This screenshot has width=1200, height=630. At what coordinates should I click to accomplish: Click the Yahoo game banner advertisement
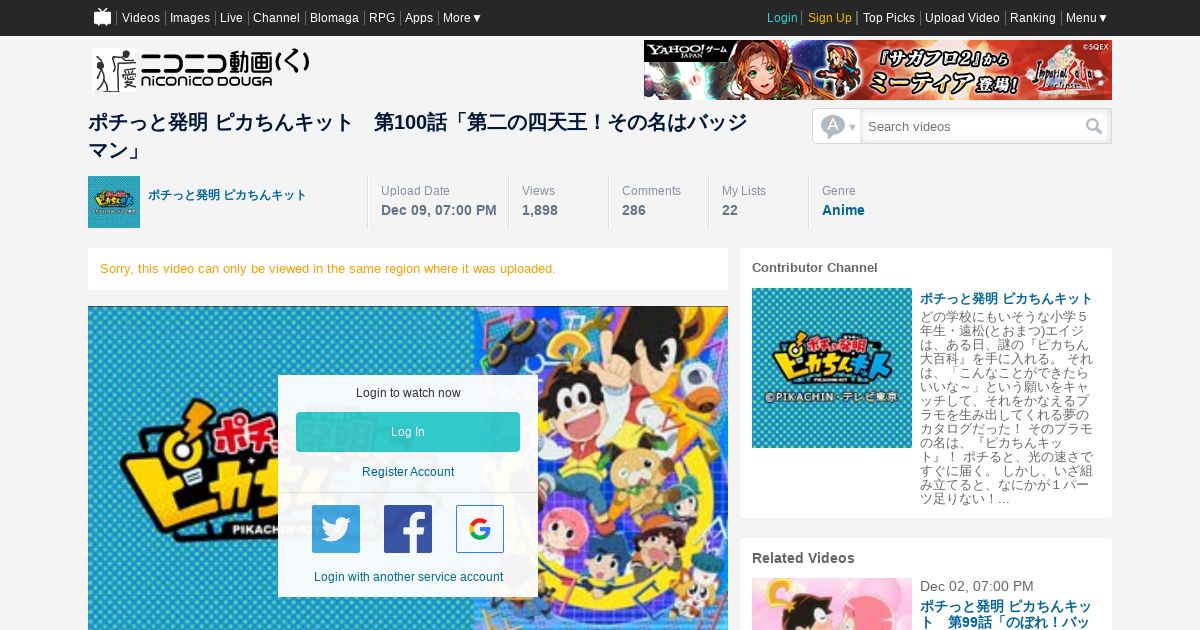click(878, 70)
